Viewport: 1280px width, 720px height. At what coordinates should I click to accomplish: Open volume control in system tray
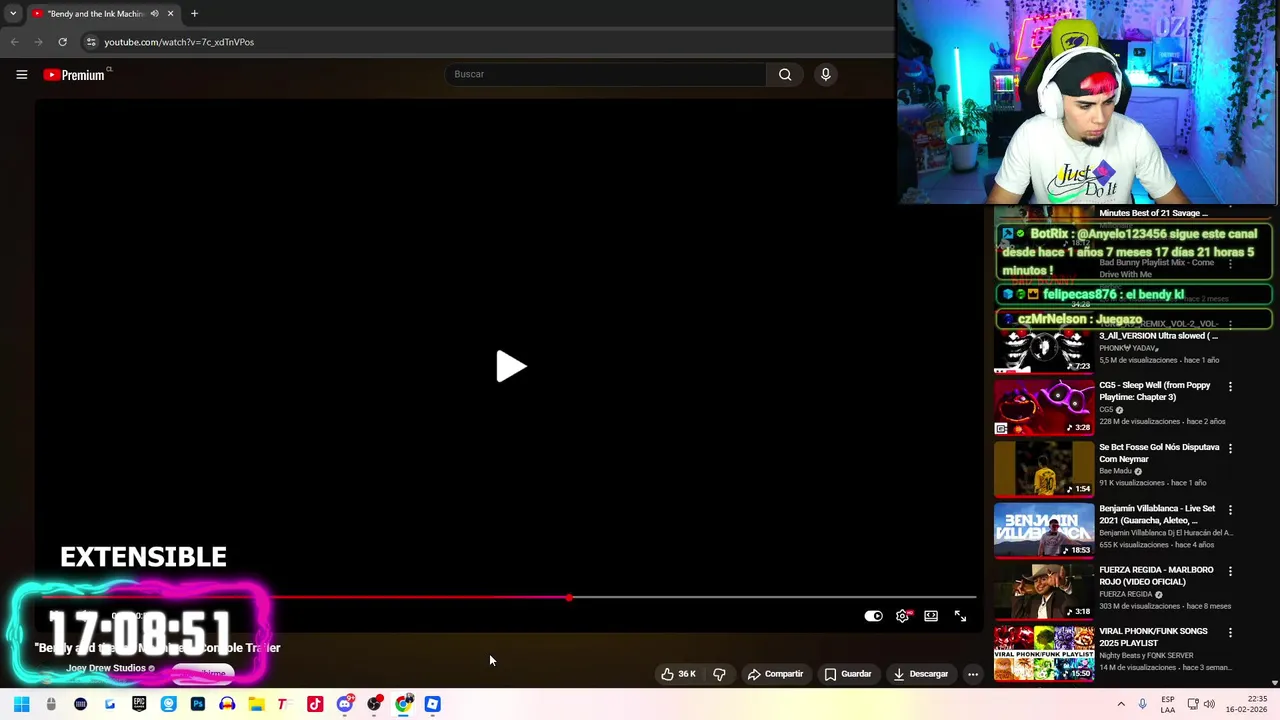pyautogui.click(x=1209, y=704)
